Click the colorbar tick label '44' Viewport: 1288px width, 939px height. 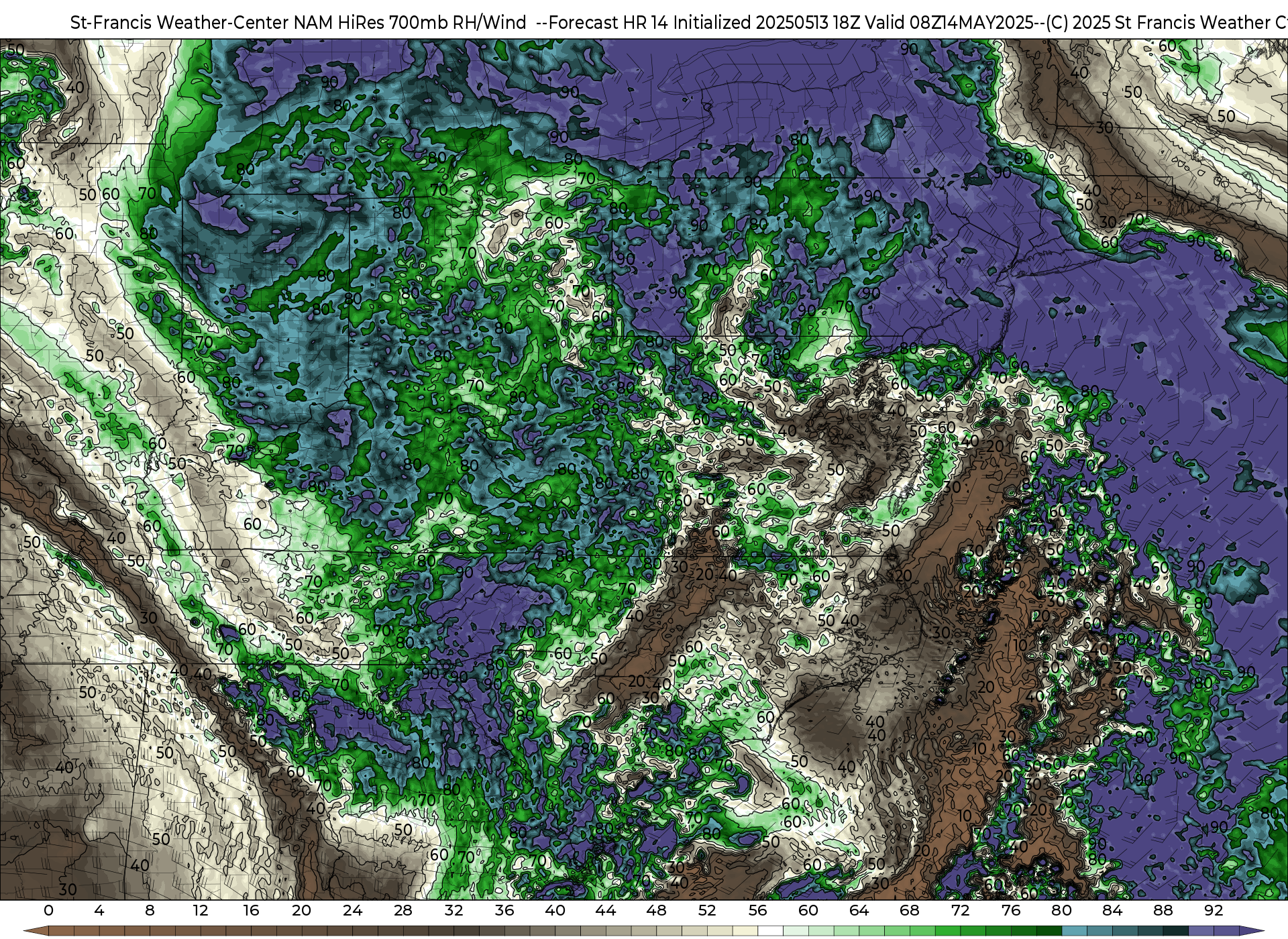[x=606, y=911]
